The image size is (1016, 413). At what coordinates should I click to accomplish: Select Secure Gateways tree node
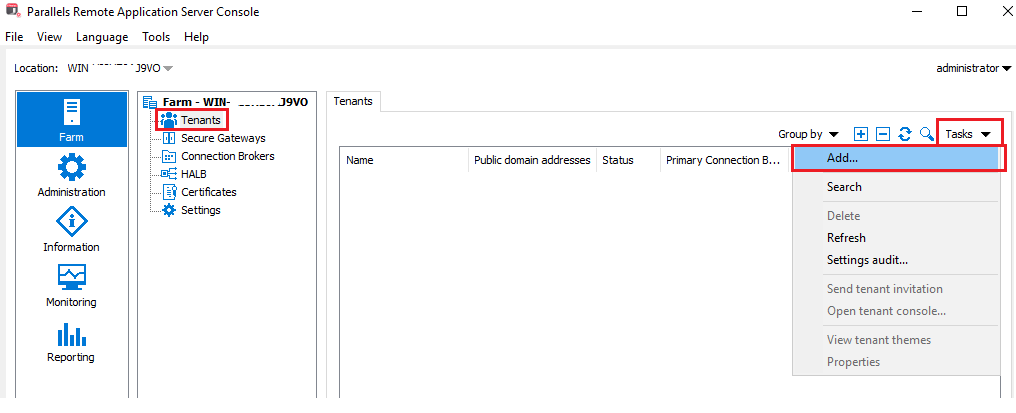pyautogui.click(x=223, y=138)
